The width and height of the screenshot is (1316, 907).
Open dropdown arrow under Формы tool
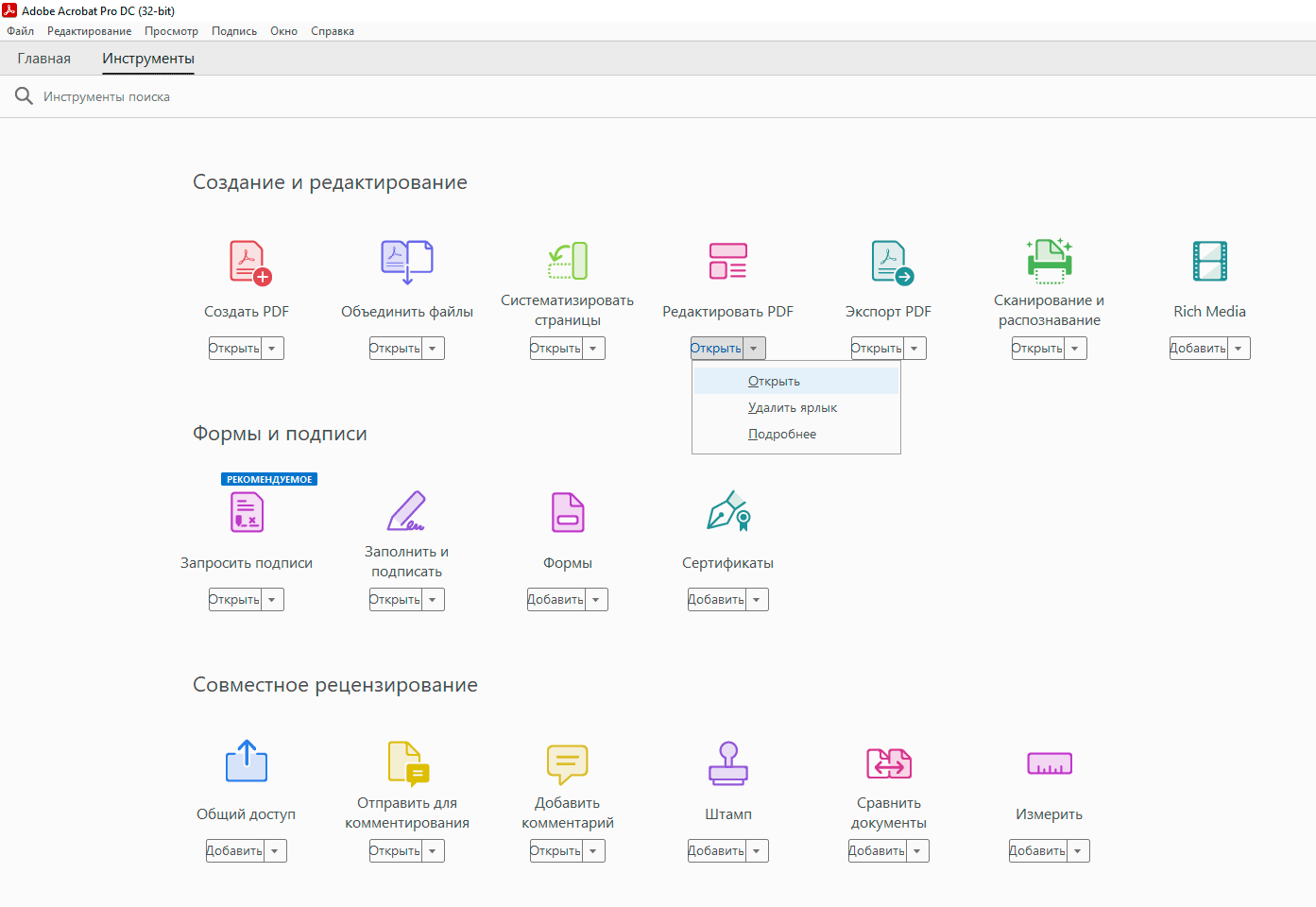click(596, 600)
